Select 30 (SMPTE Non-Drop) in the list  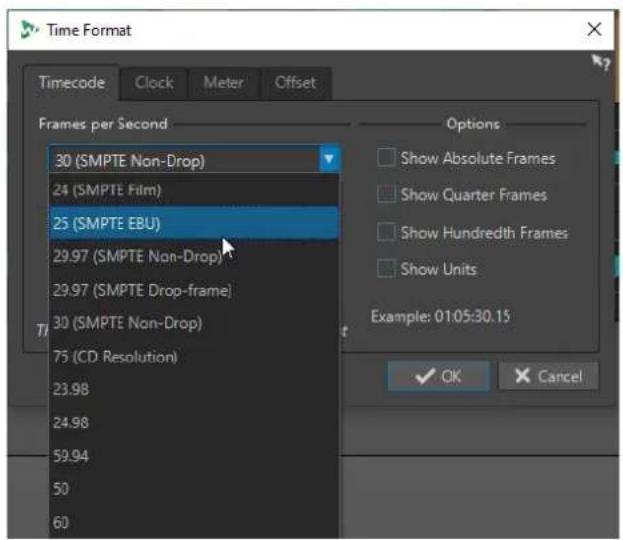pos(194,323)
